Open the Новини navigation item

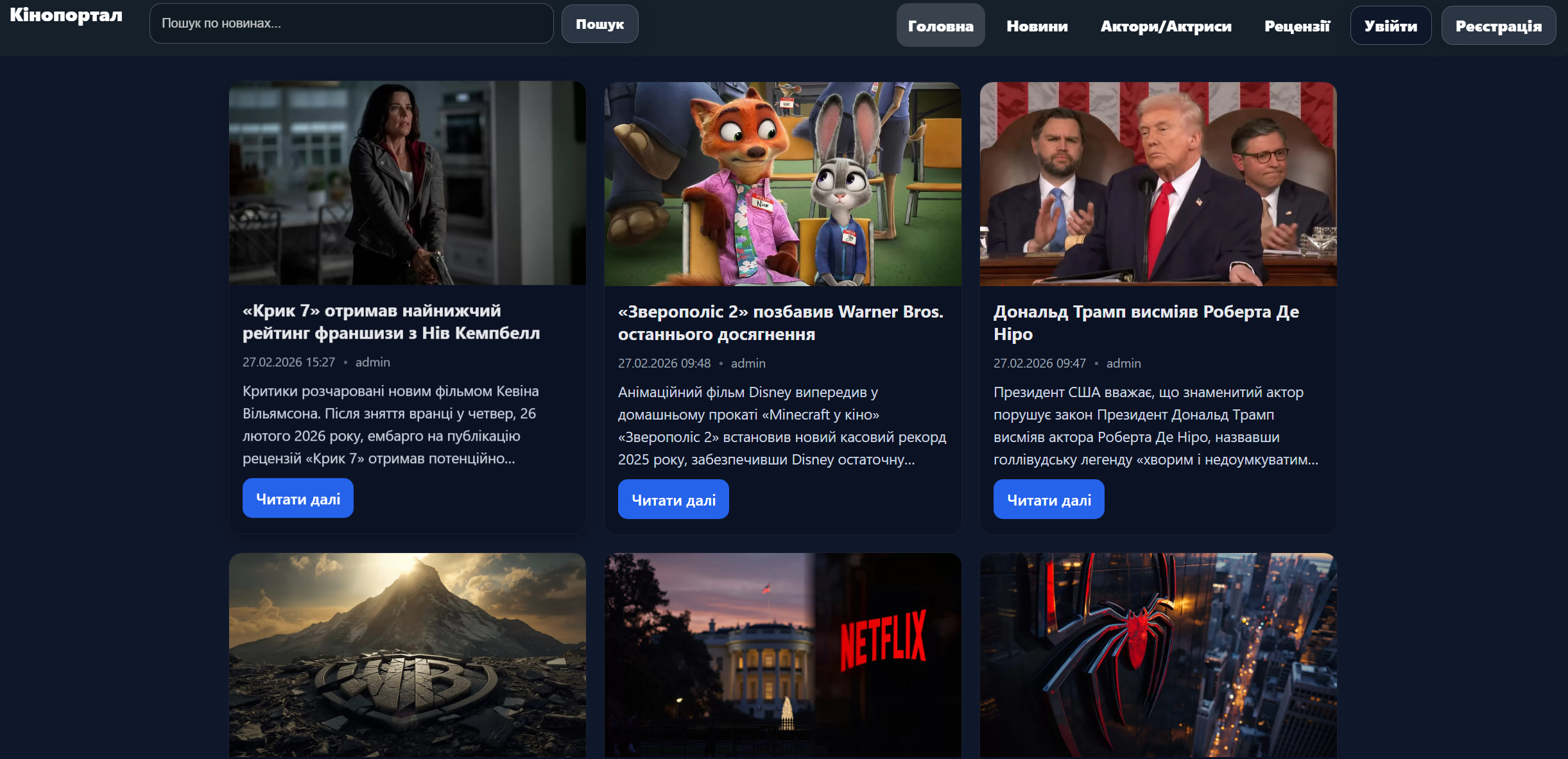tap(1037, 26)
